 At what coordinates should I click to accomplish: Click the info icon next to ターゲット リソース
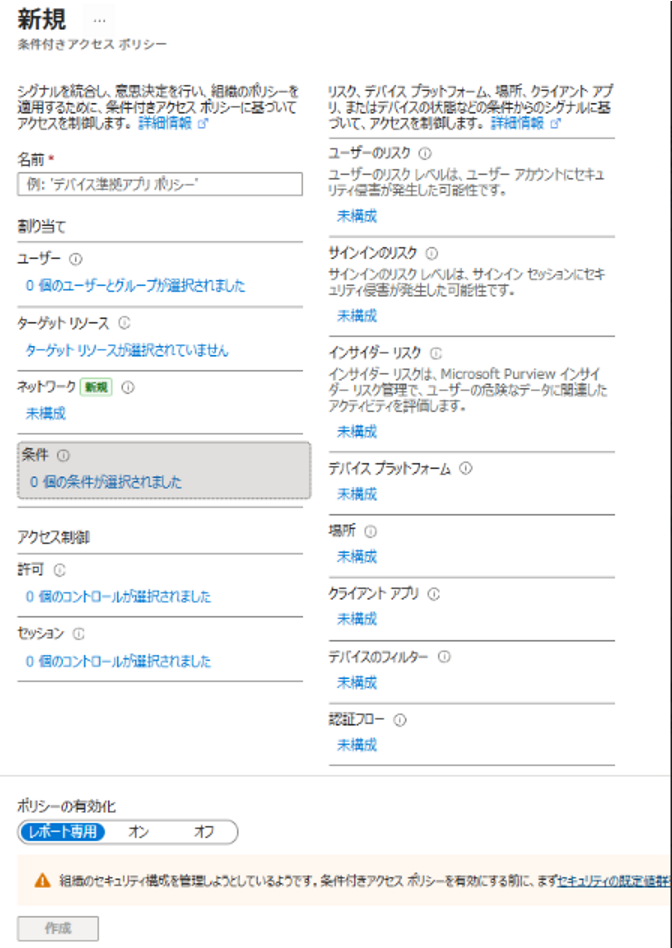(x=124, y=323)
